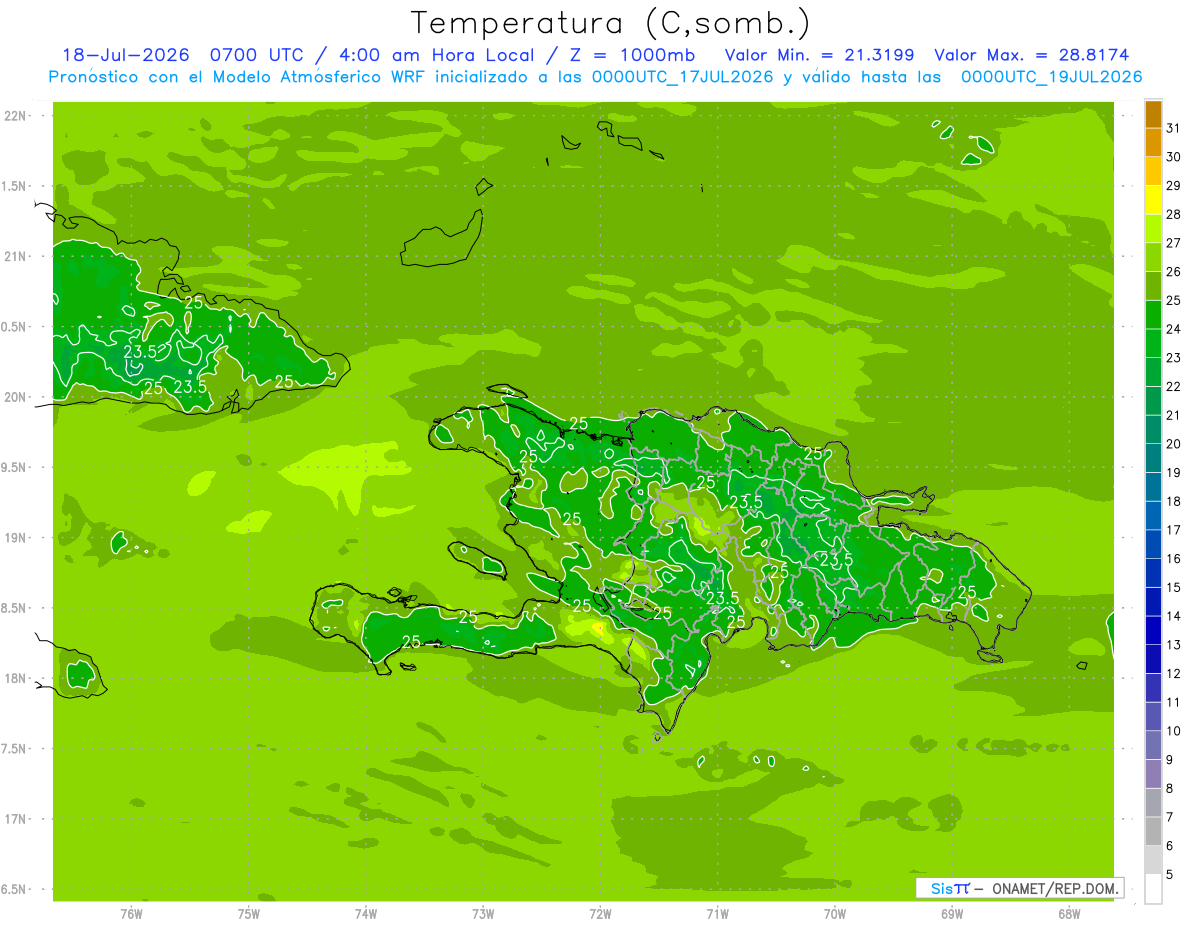Click the "20N" latitude label
This screenshot has height=927, width=1200.
pyautogui.click(x=16, y=397)
